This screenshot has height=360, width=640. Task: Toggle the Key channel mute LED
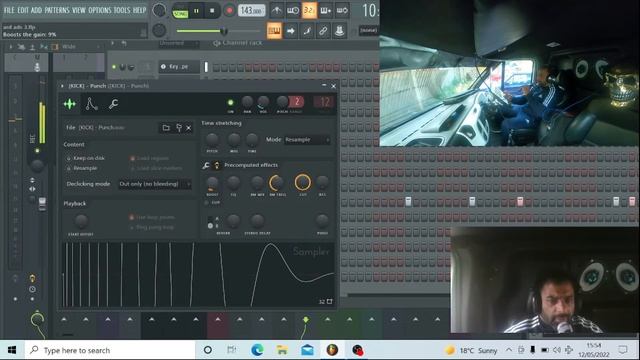tap(114, 67)
